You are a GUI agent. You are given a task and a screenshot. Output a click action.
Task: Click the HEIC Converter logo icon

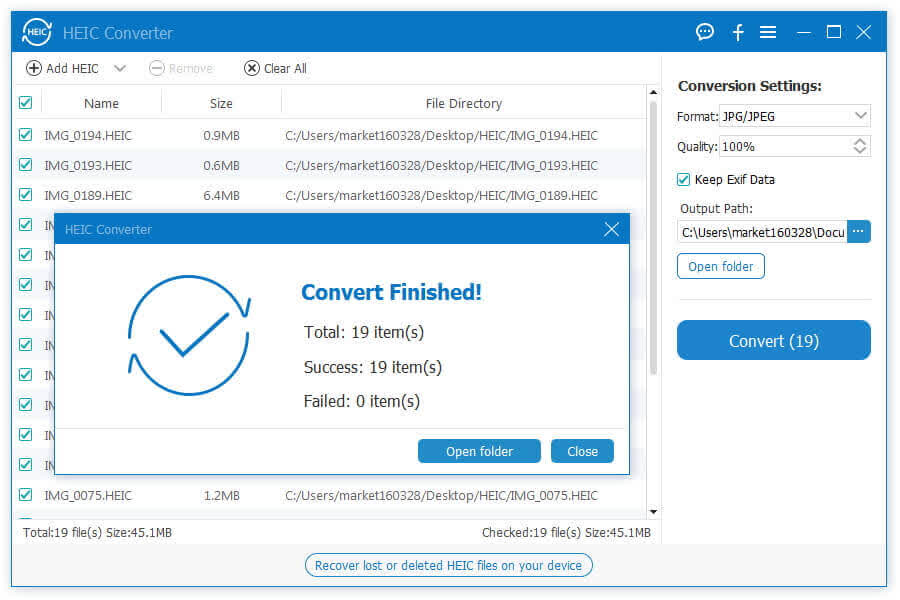click(36, 31)
